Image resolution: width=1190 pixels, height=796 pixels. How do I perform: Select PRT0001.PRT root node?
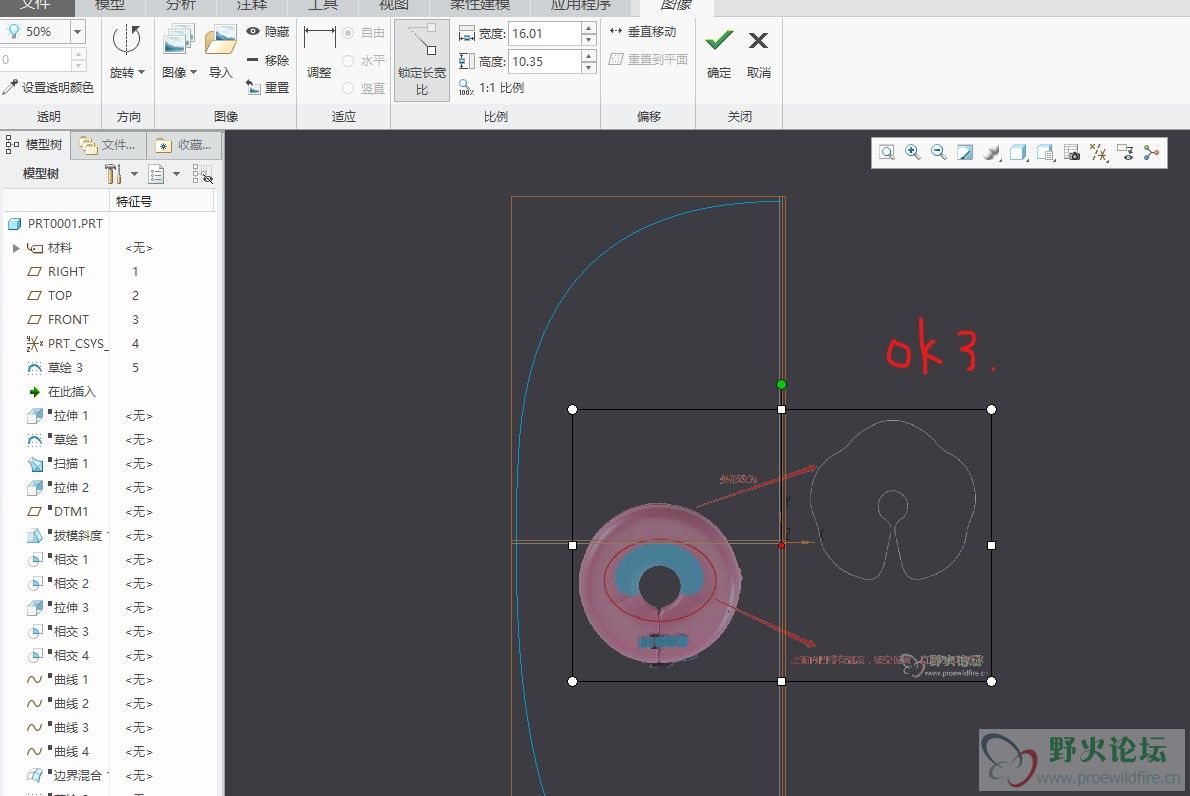(x=65, y=224)
